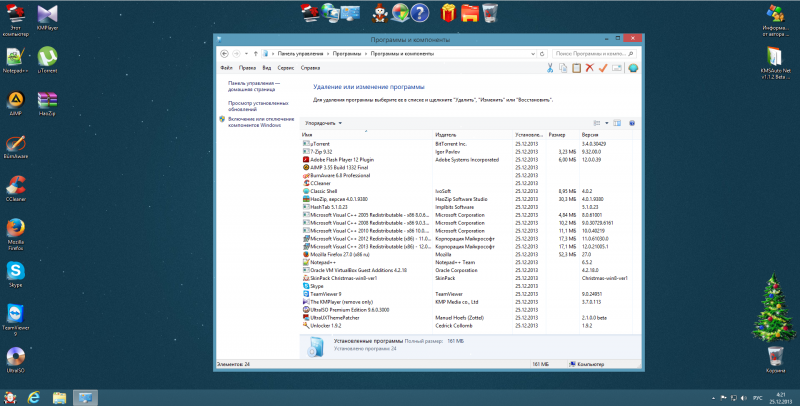
Task: Click the Santa Start button on taskbar
Action: 10,397
